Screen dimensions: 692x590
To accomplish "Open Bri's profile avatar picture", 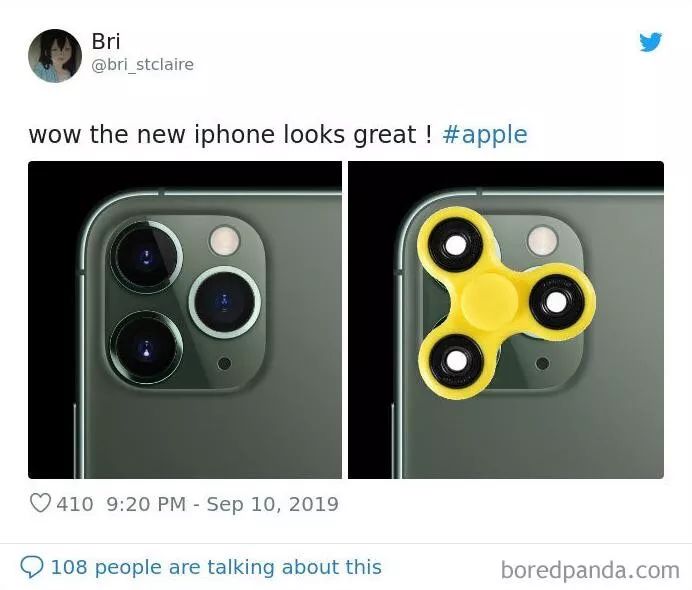I will coord(55,56).
